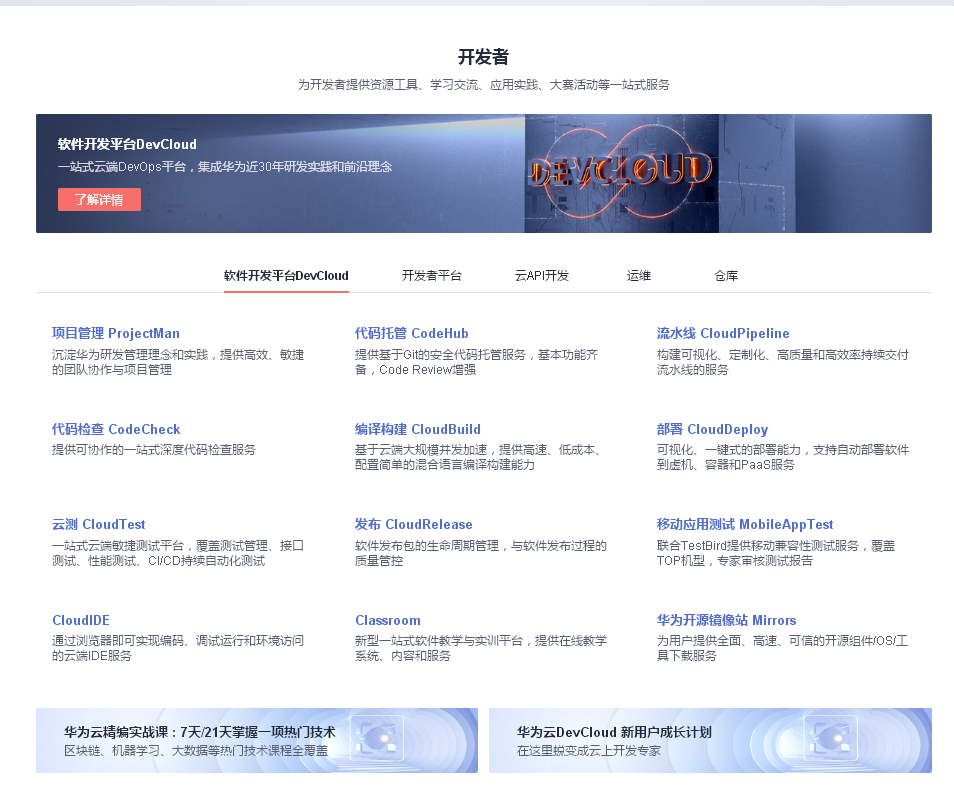This screenshot has height=802, width=954.
Task: Click the 华为云精编实战课 promotional banner
Action: (257, 741)
